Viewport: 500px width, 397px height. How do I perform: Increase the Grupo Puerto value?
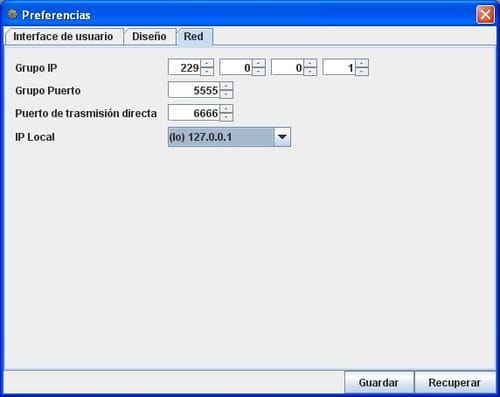pyautogui.click(x=226, y=86)
